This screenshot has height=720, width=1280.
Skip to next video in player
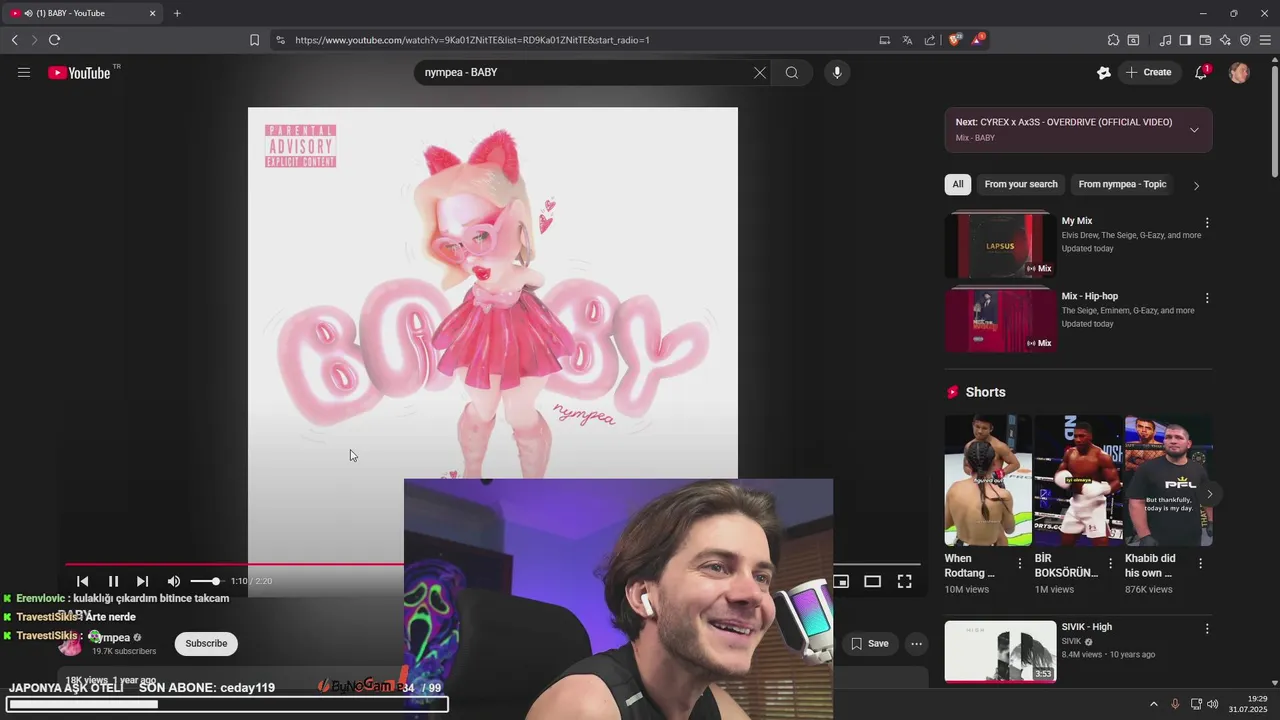(x=142, y=581)
